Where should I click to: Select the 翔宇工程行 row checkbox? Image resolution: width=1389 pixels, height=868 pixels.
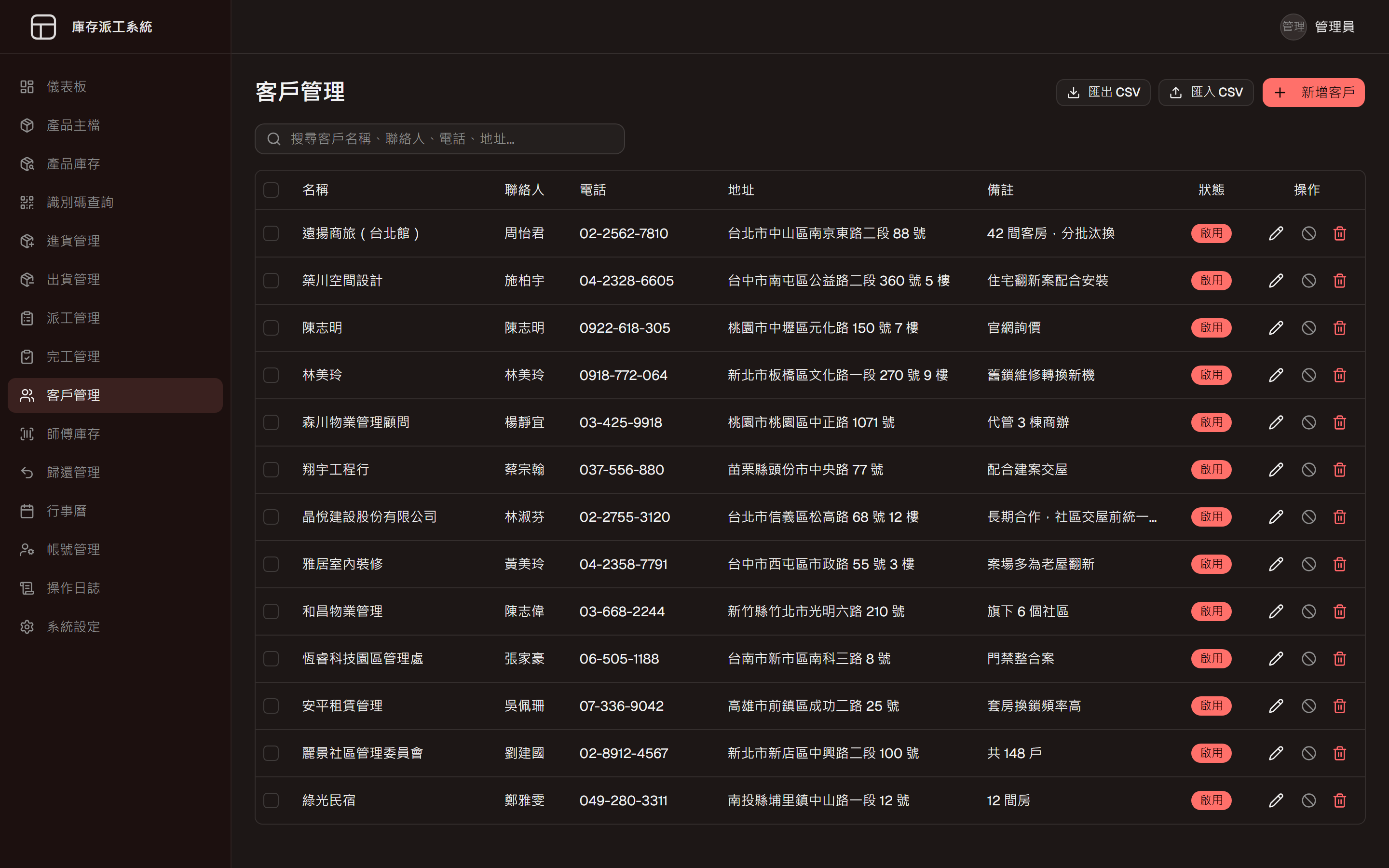pos(271,470)
